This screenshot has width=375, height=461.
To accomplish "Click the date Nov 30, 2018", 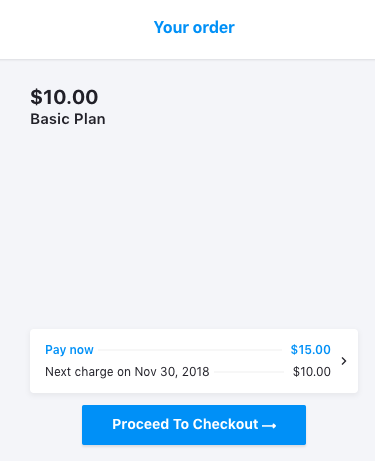I will [x=172, y=372].
